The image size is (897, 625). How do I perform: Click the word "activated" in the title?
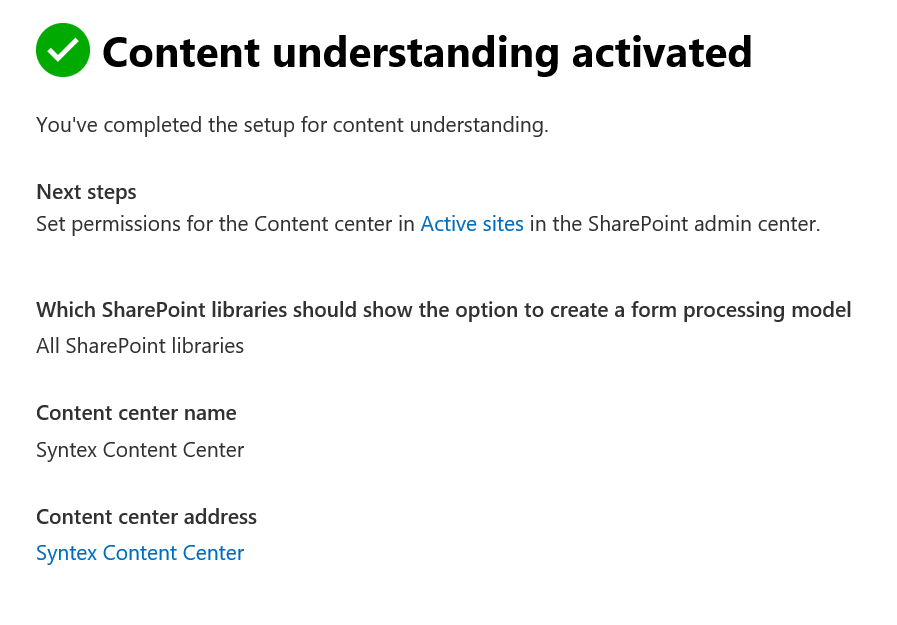pos(662,52)
